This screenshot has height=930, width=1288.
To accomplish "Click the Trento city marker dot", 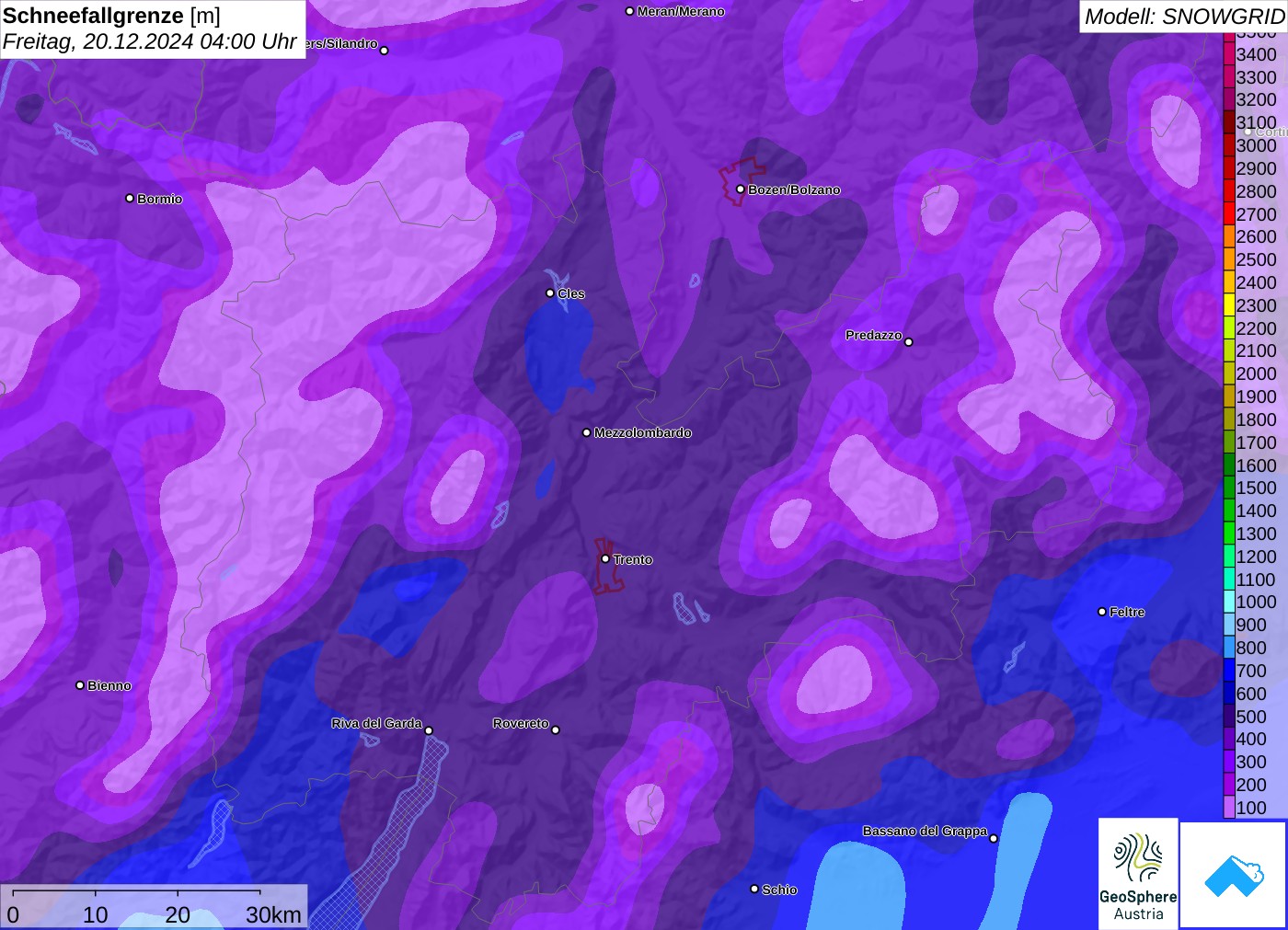I will click(605, 558).
